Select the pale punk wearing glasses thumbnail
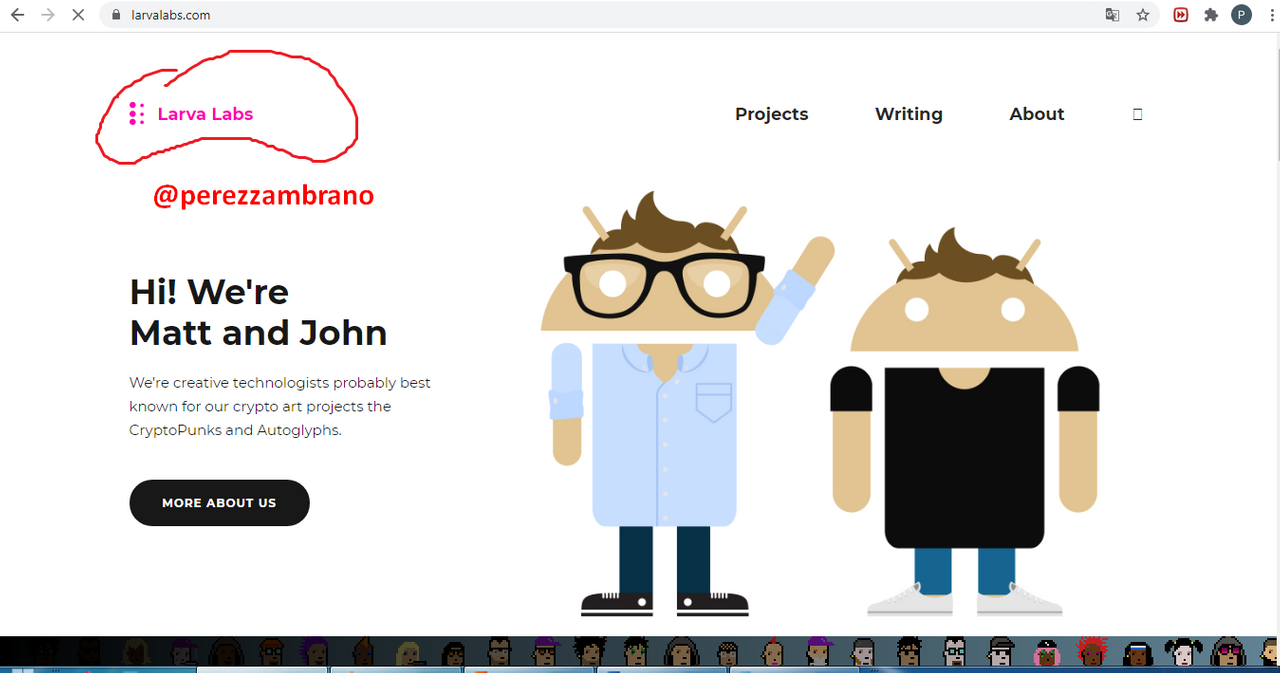The image size is (1280, 673). pos(956,651)
